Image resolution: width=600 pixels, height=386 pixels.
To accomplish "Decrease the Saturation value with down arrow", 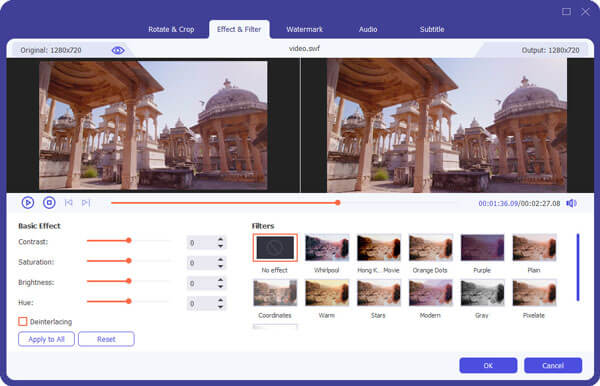I will [220, 266].
